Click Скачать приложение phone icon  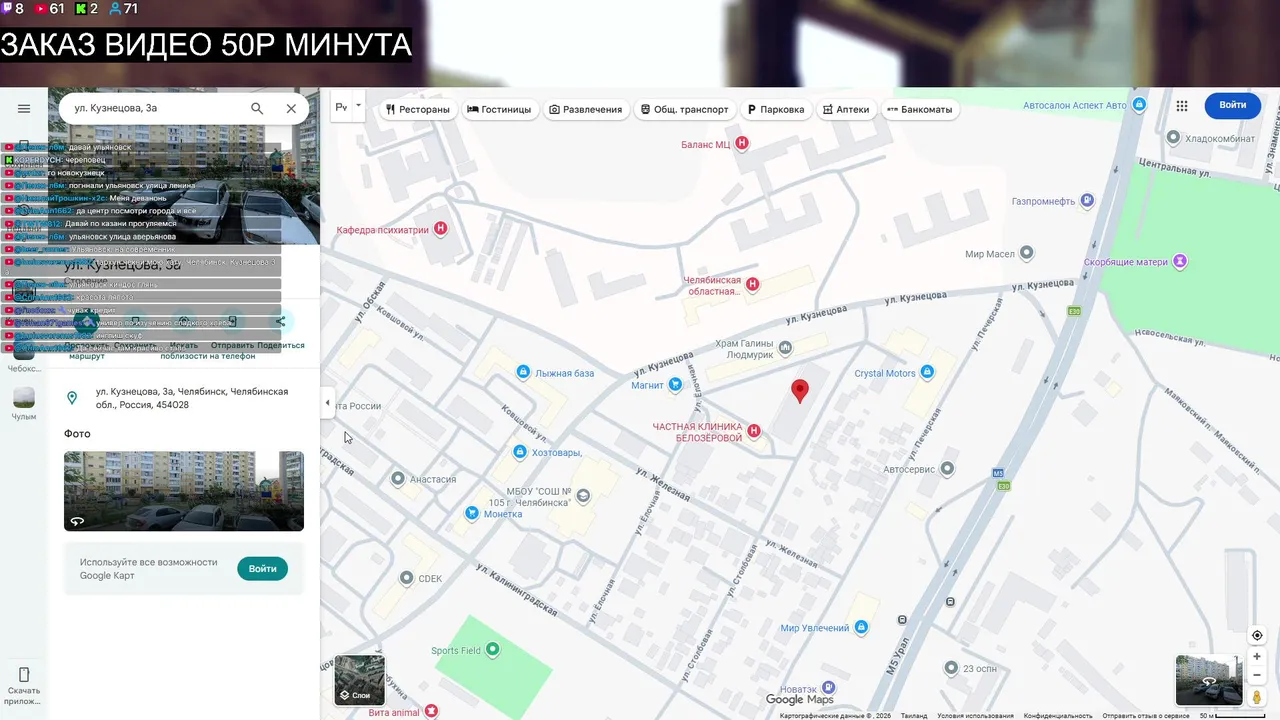point(24,674)
